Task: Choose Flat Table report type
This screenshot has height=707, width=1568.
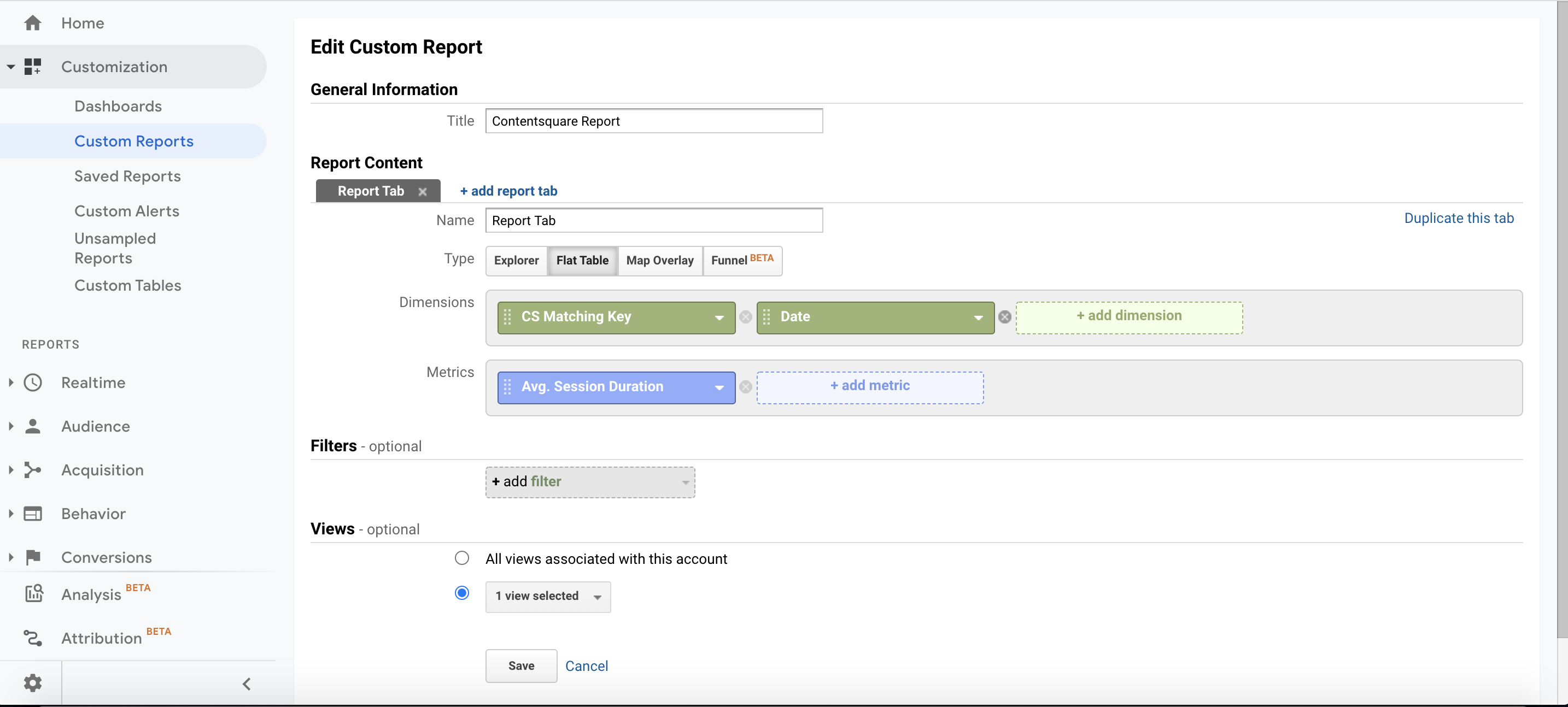Action: 582,261
